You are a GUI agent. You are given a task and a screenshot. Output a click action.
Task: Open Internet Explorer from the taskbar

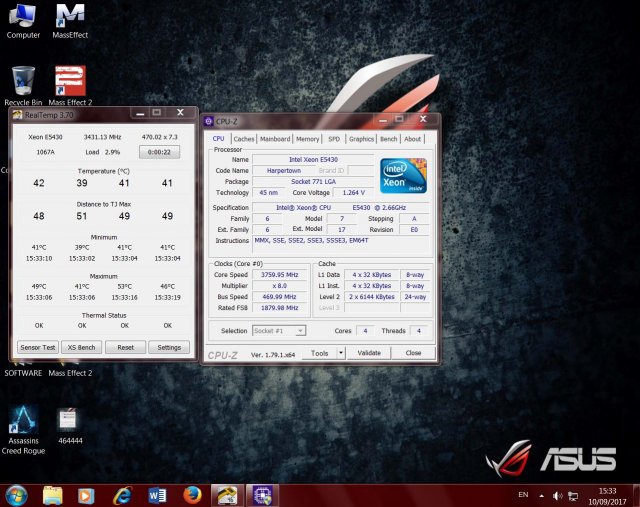pyautogui.click(x=122, y=495)
